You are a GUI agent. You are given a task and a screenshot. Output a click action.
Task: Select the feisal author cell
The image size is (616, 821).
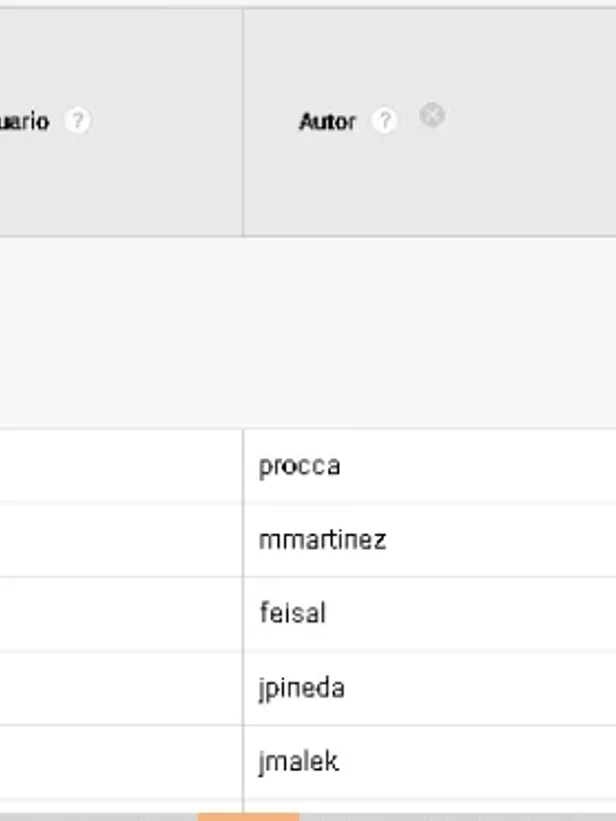(x=292, y=613)
